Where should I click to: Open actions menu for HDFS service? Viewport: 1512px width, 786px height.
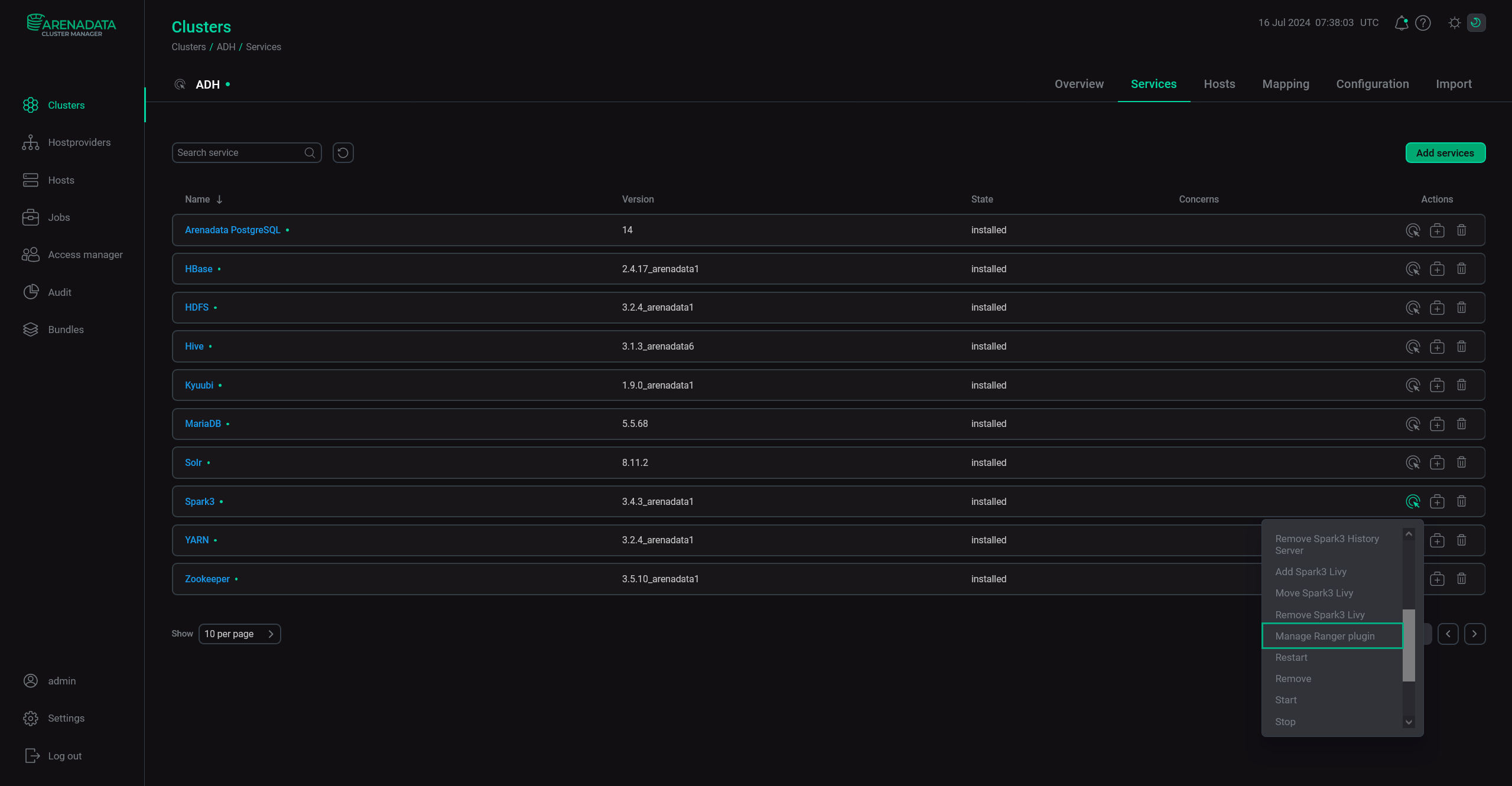(x=1413, y=308)
